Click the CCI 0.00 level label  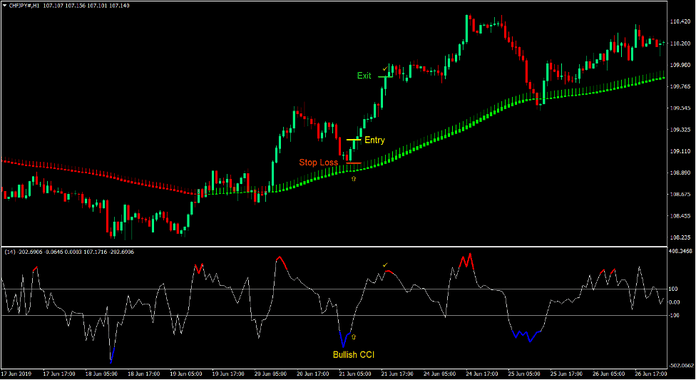pyautogui.click(x=674, y=302)
